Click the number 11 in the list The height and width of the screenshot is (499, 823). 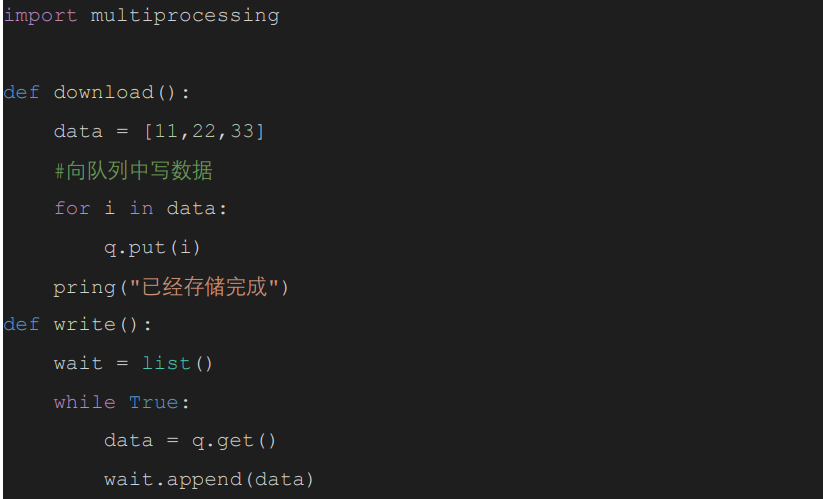(x=166, y=131)
